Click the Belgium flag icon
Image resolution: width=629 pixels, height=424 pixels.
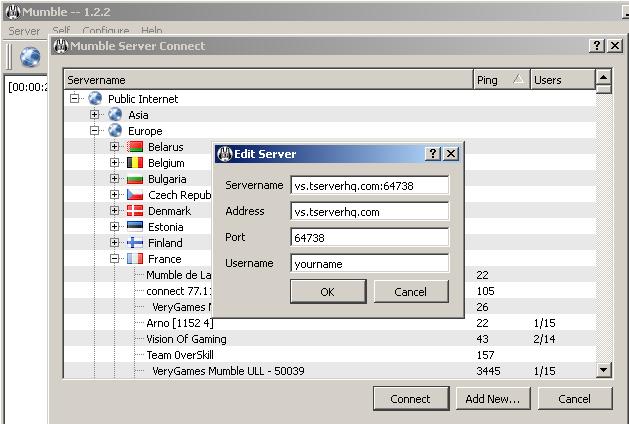pyautogui.click(x=135, y=162)
